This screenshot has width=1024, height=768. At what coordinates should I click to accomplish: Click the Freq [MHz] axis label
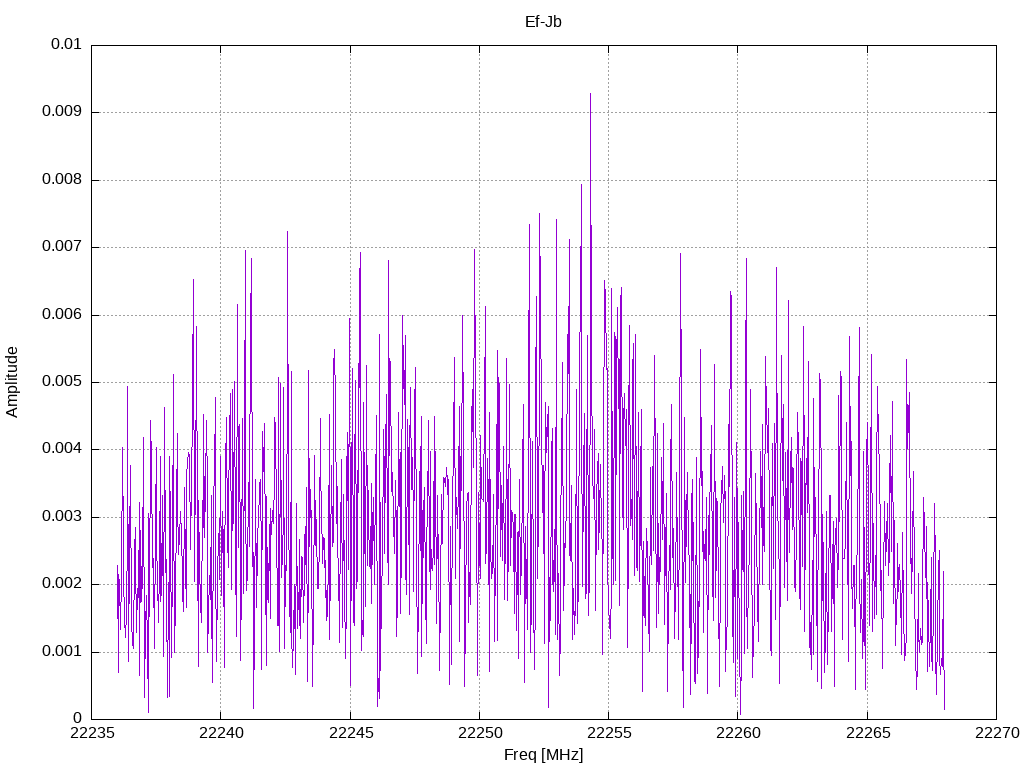pyautogui.click(x=543, y=755)
